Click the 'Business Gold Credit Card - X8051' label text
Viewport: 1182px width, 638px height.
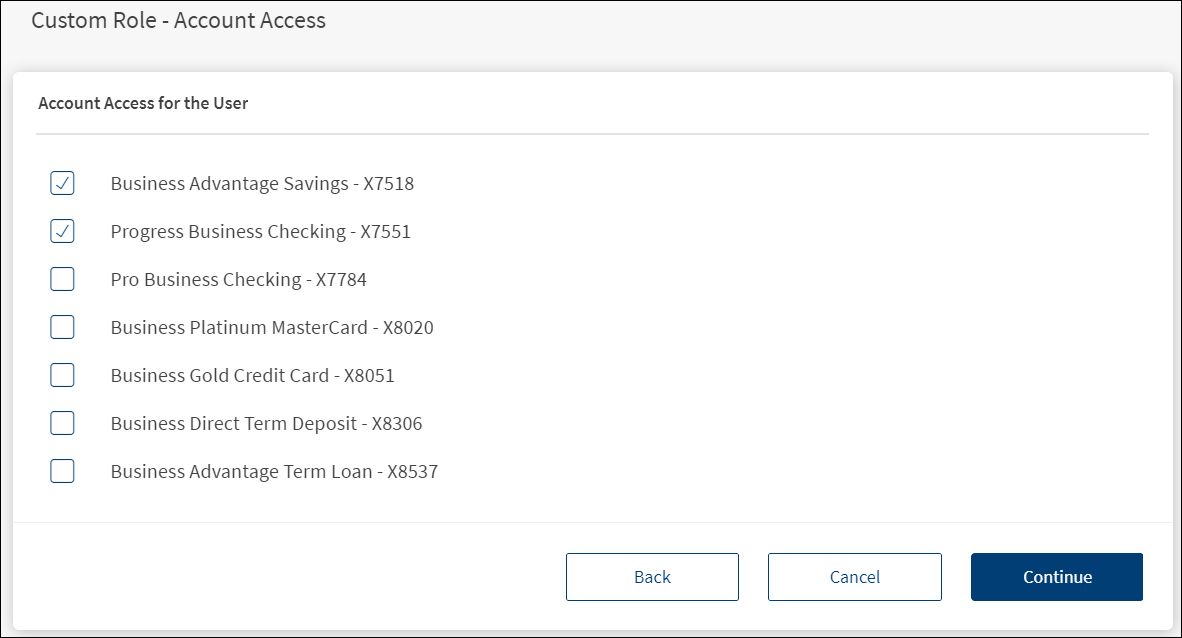point(252,376)
